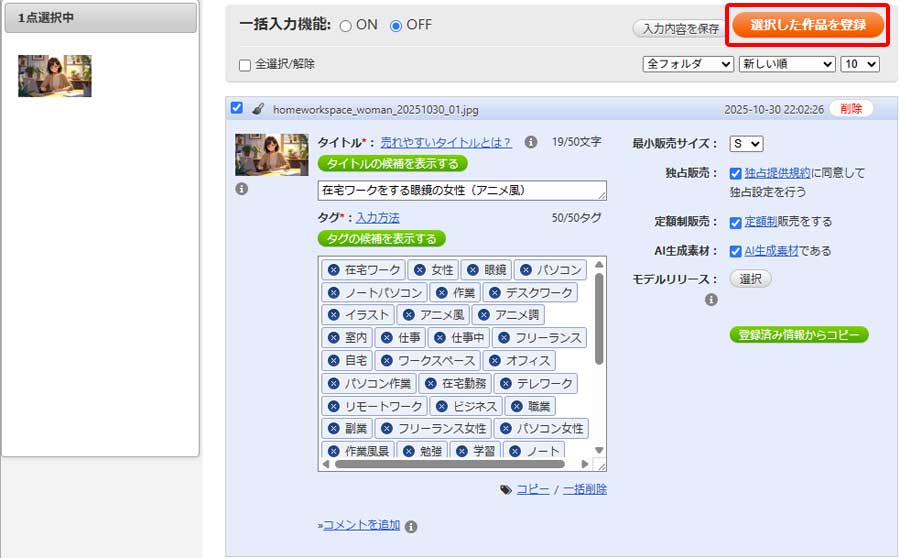
Task: Click 登録済み情報からコピー button
Action: [799, 335]
